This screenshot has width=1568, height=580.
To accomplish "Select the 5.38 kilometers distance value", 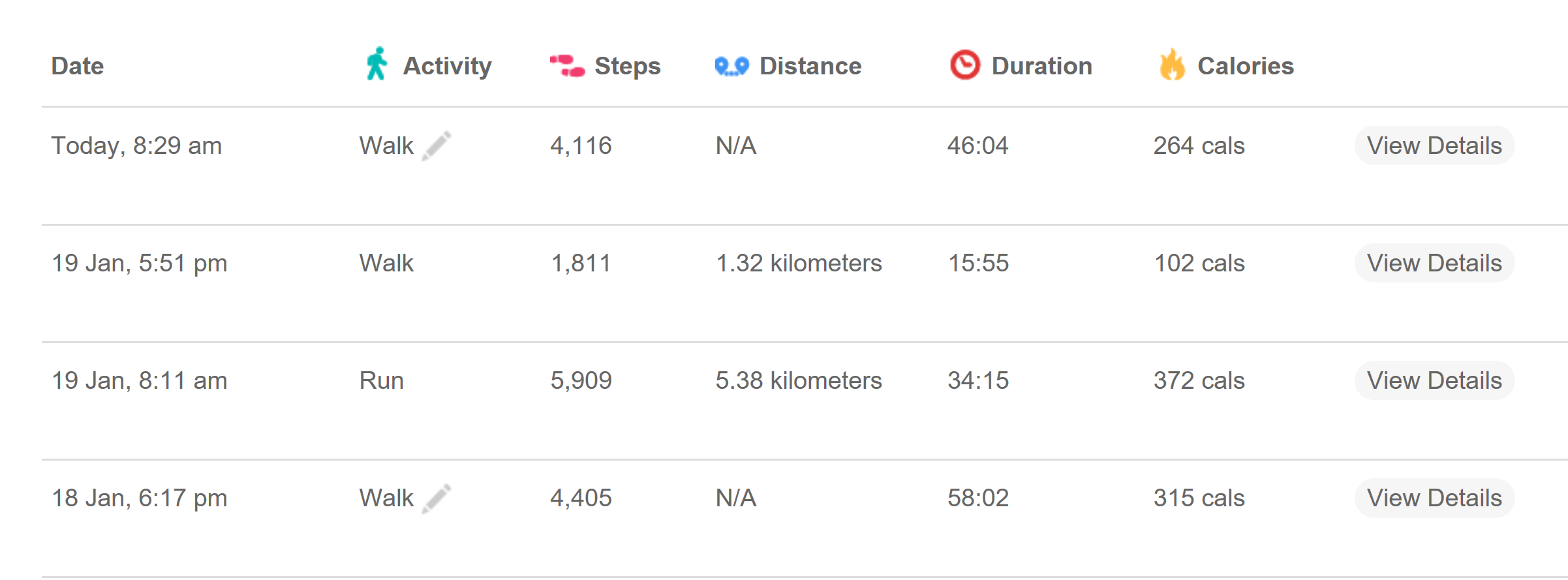I will 798,380.
